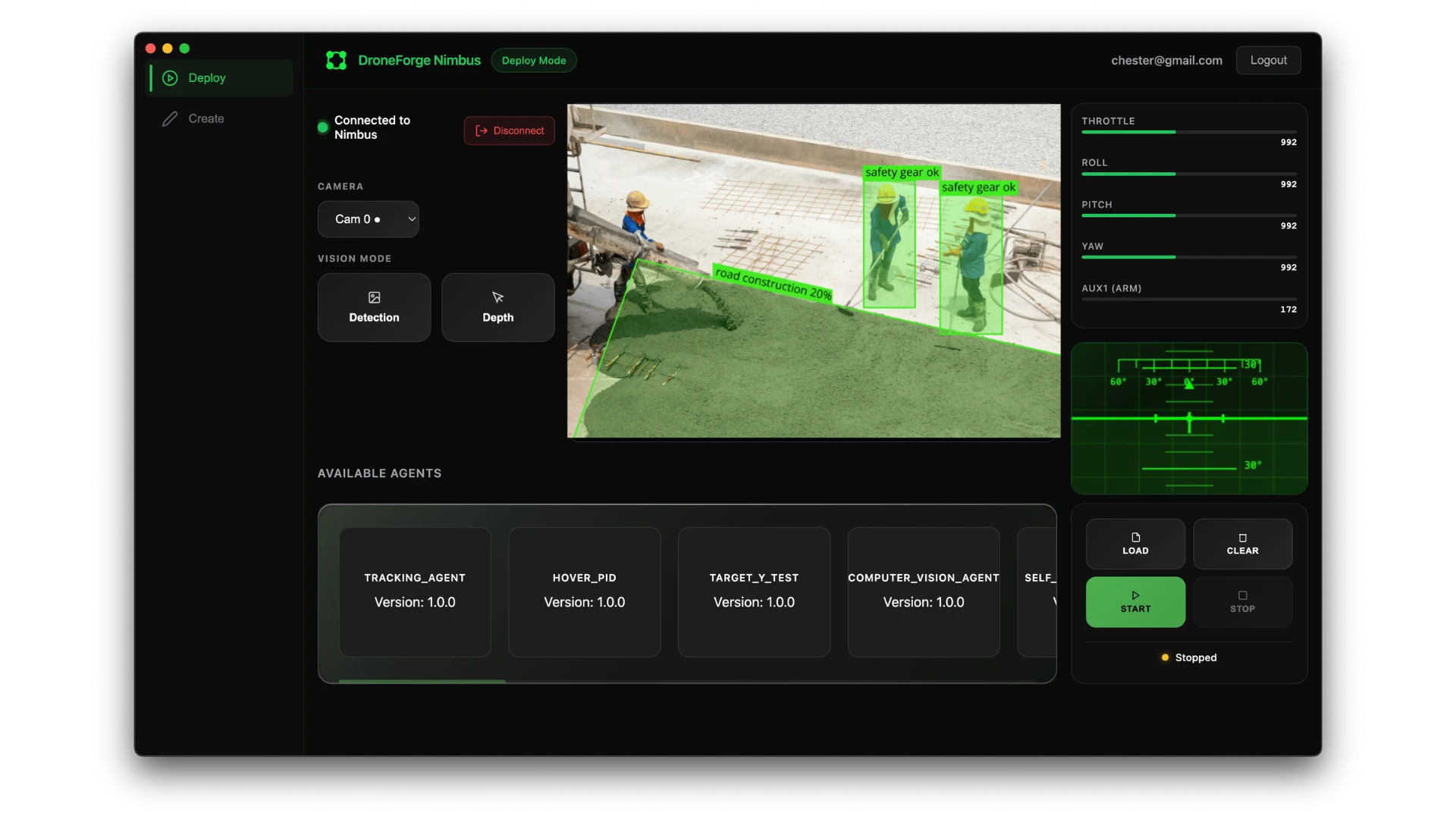Viewport: 1456px width, 819px height.
Task: Click the image icon on the Detection mode card
Action: click(x=374, y=297)
